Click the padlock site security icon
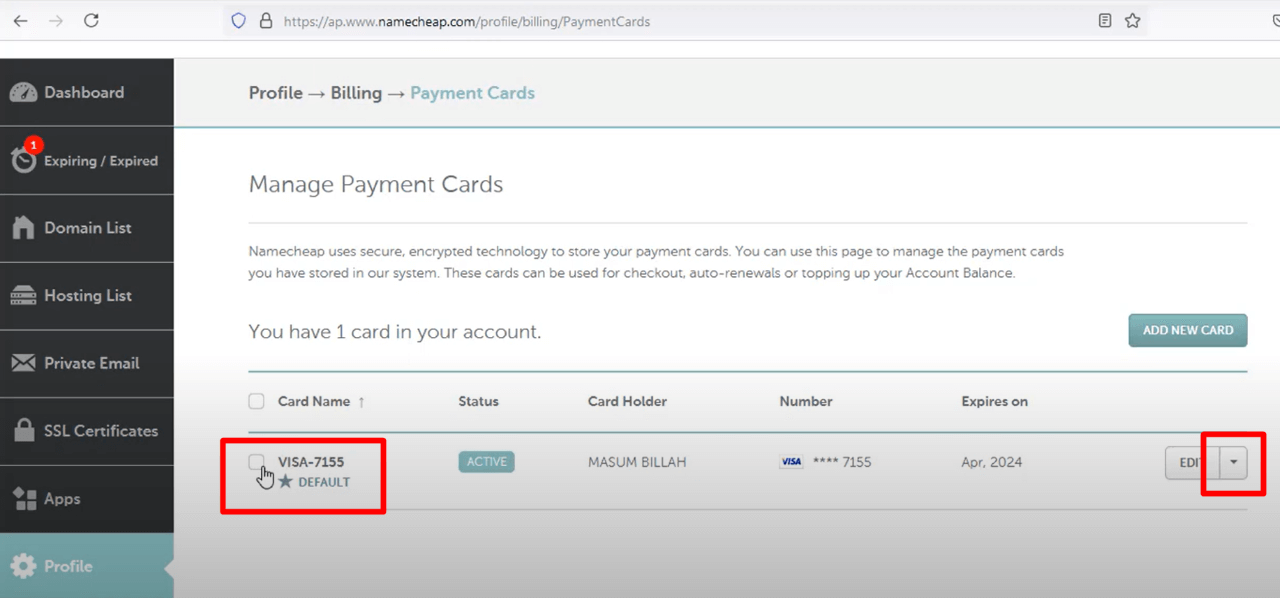Image resolution: width=1280 pixels, height=598 pixels. (265, 20)
